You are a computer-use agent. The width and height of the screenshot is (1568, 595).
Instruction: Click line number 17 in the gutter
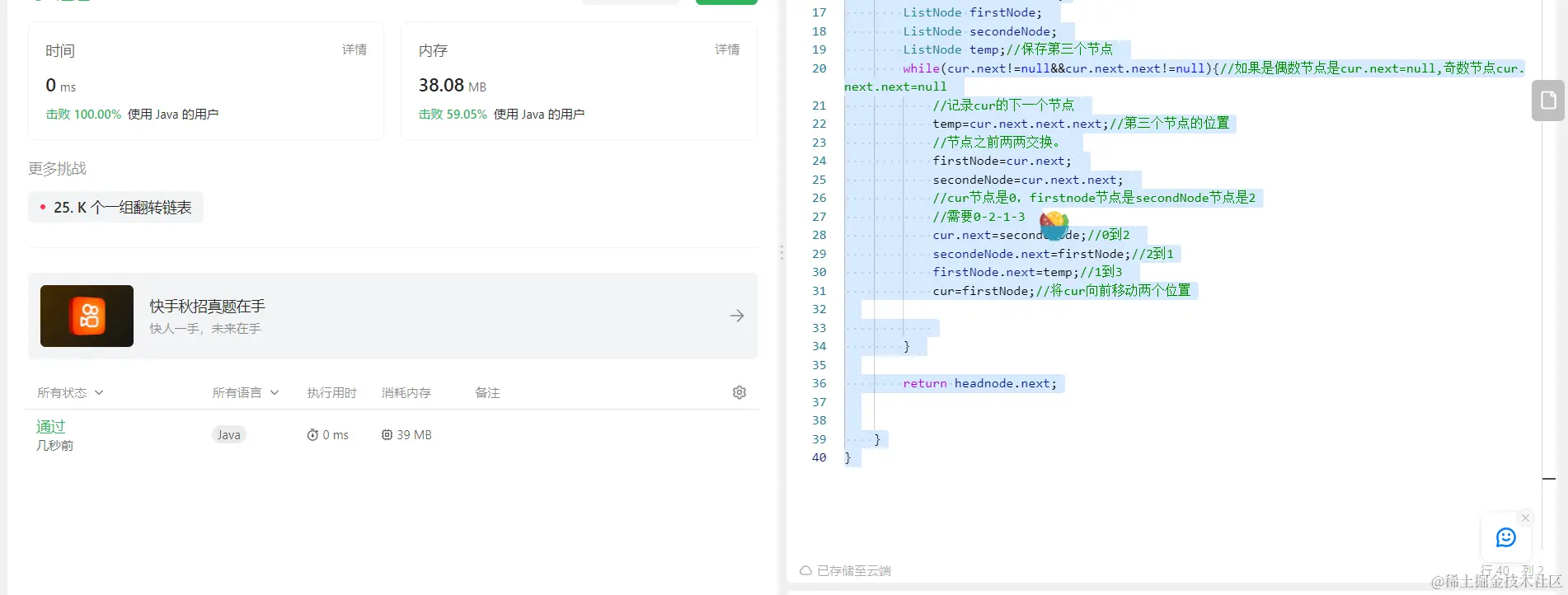(x=819, y=12)
